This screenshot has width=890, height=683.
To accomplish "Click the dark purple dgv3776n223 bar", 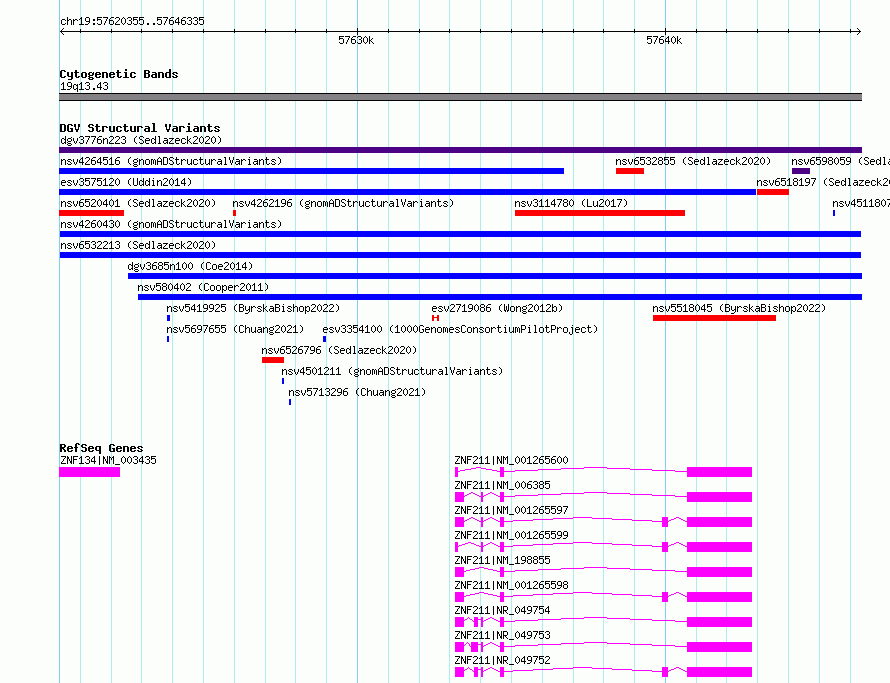I will 460,150.
